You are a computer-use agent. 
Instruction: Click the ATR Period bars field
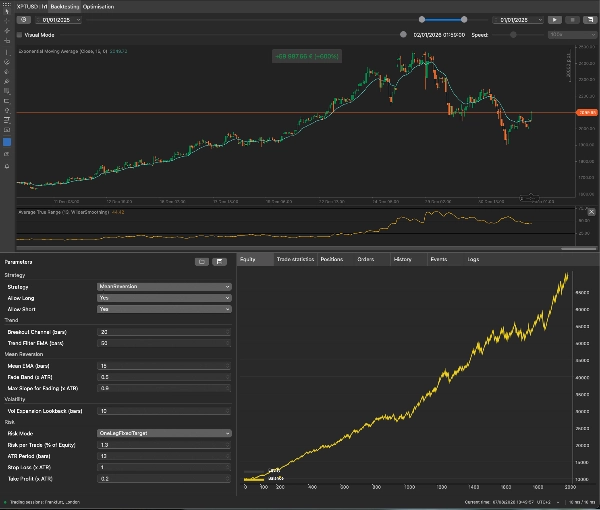164,456
